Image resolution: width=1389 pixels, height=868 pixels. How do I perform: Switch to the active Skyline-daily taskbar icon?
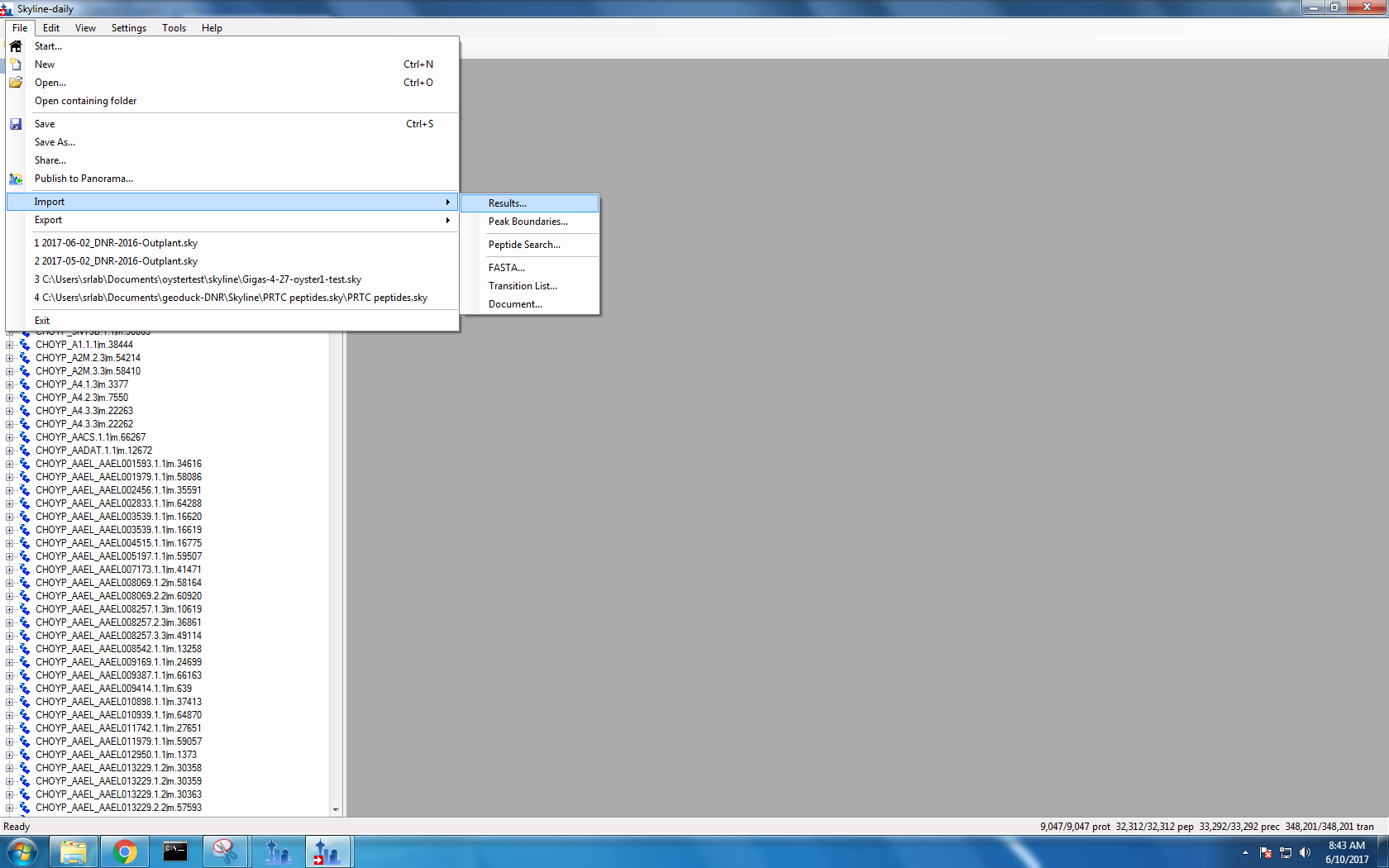tap(328, 851)
